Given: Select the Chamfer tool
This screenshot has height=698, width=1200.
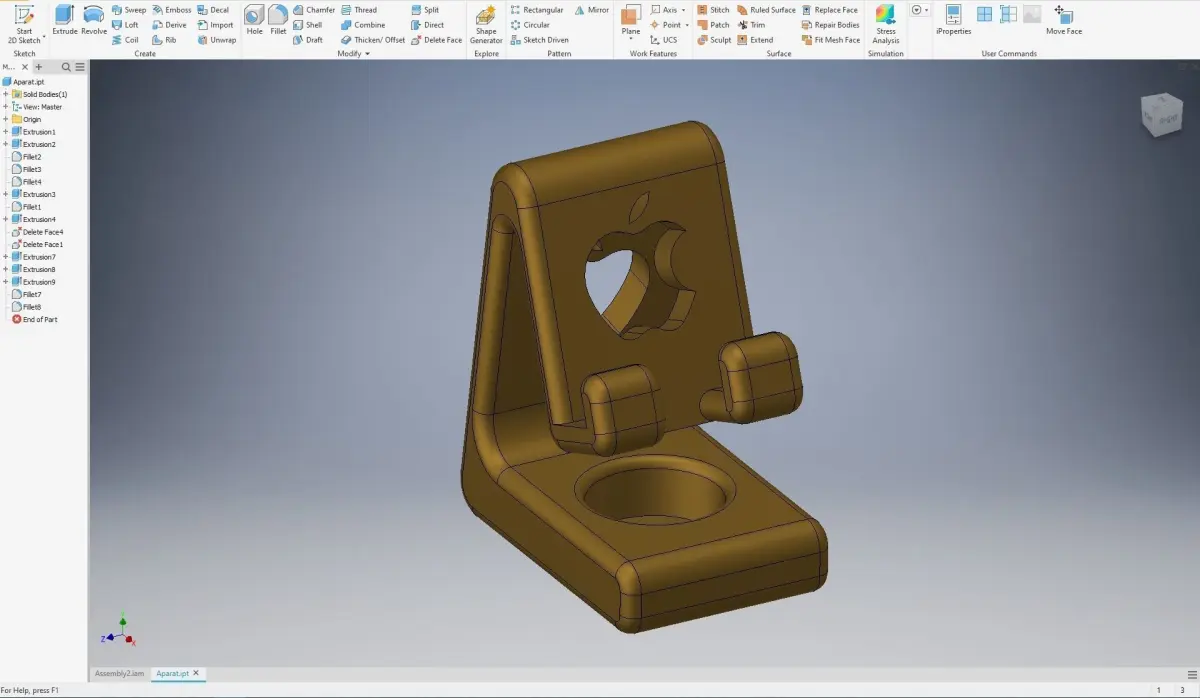Looking at the screenshot, I should pyautogui.click(x=314, y=10).
